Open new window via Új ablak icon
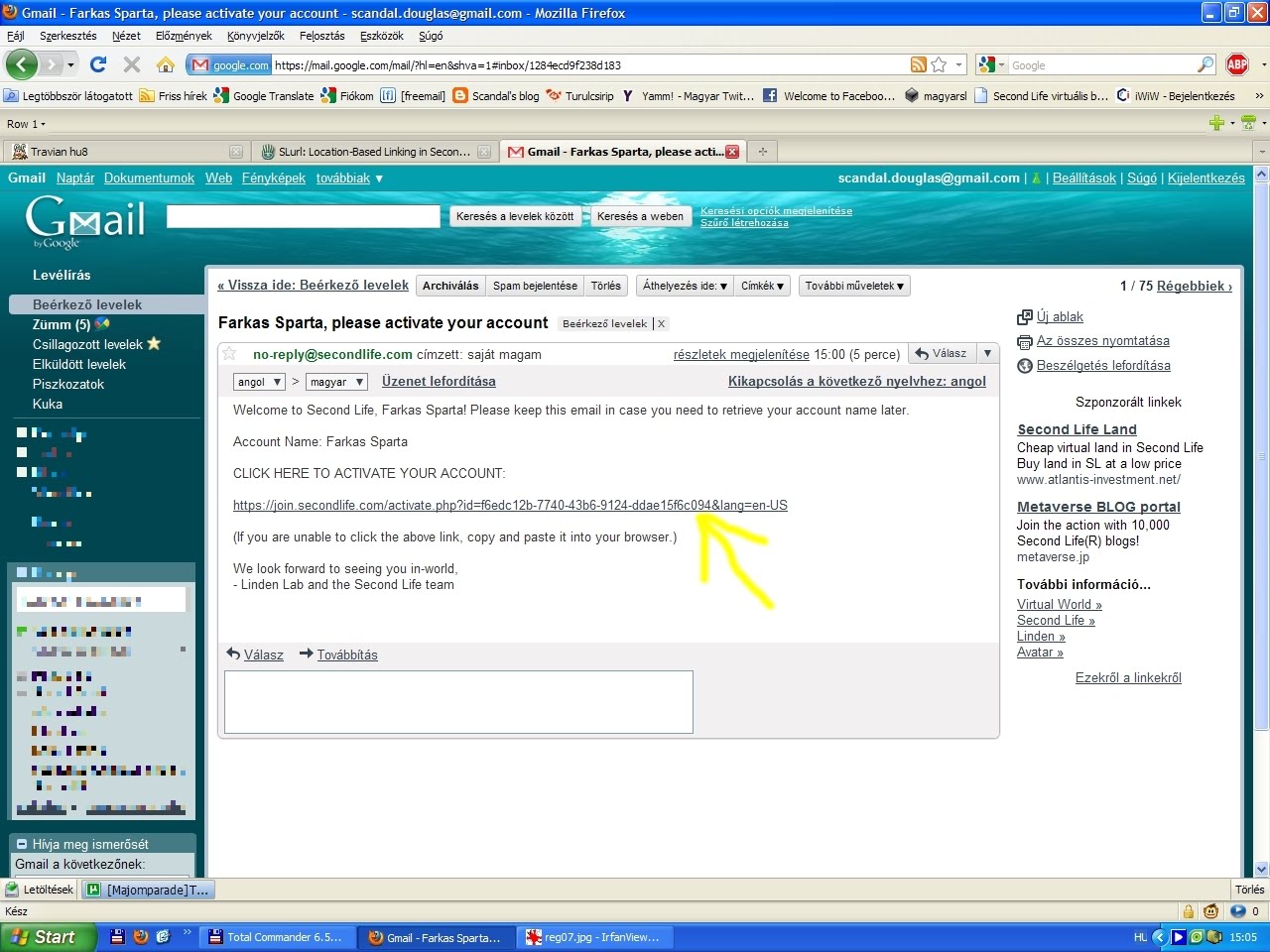 [x=1025, y=317]
